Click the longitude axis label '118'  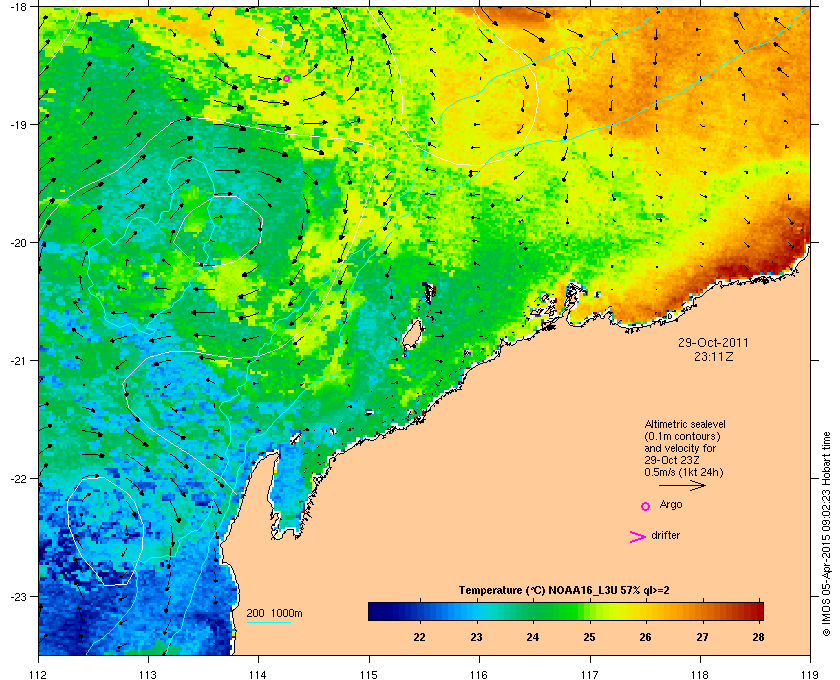click(700, 675)
